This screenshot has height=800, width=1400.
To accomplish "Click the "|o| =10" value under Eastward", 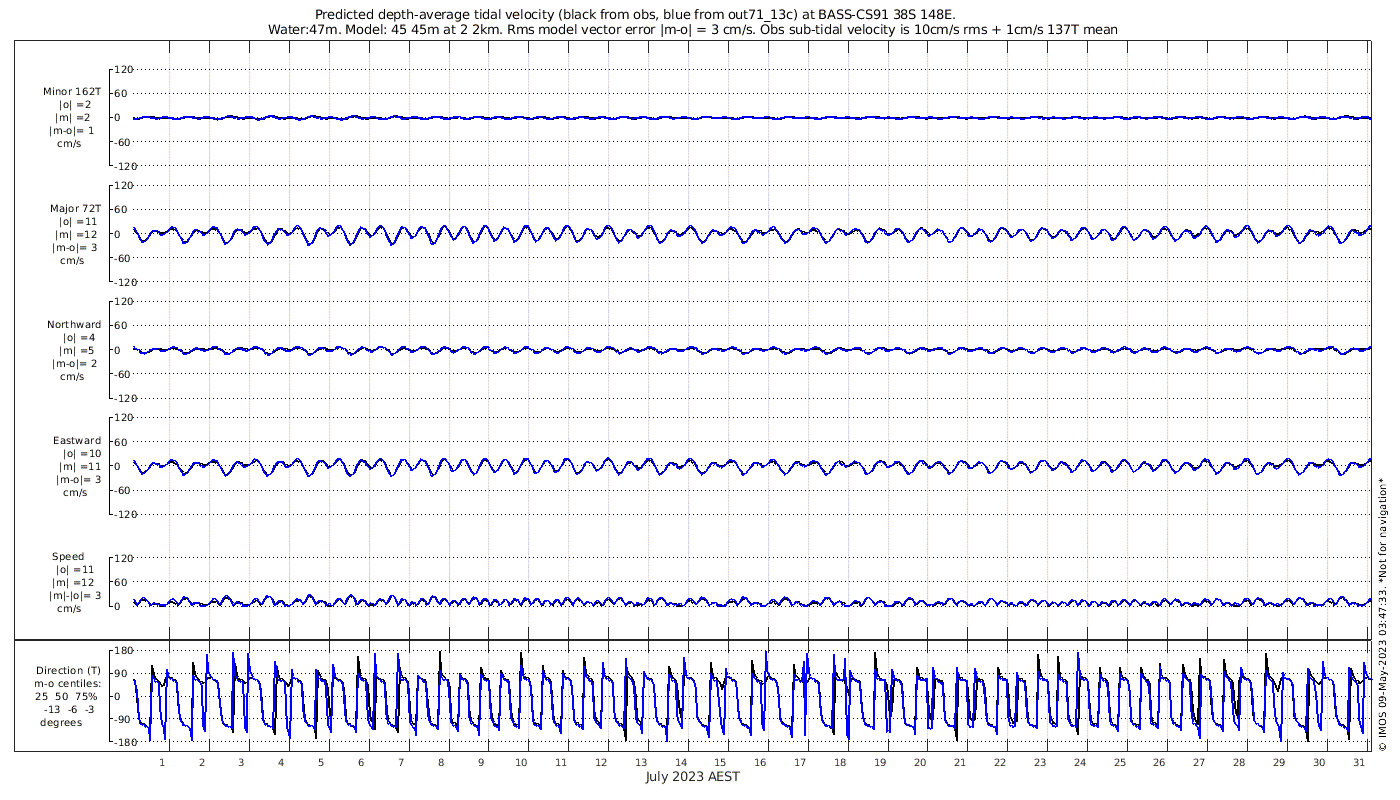I will (x=81, y=454).
